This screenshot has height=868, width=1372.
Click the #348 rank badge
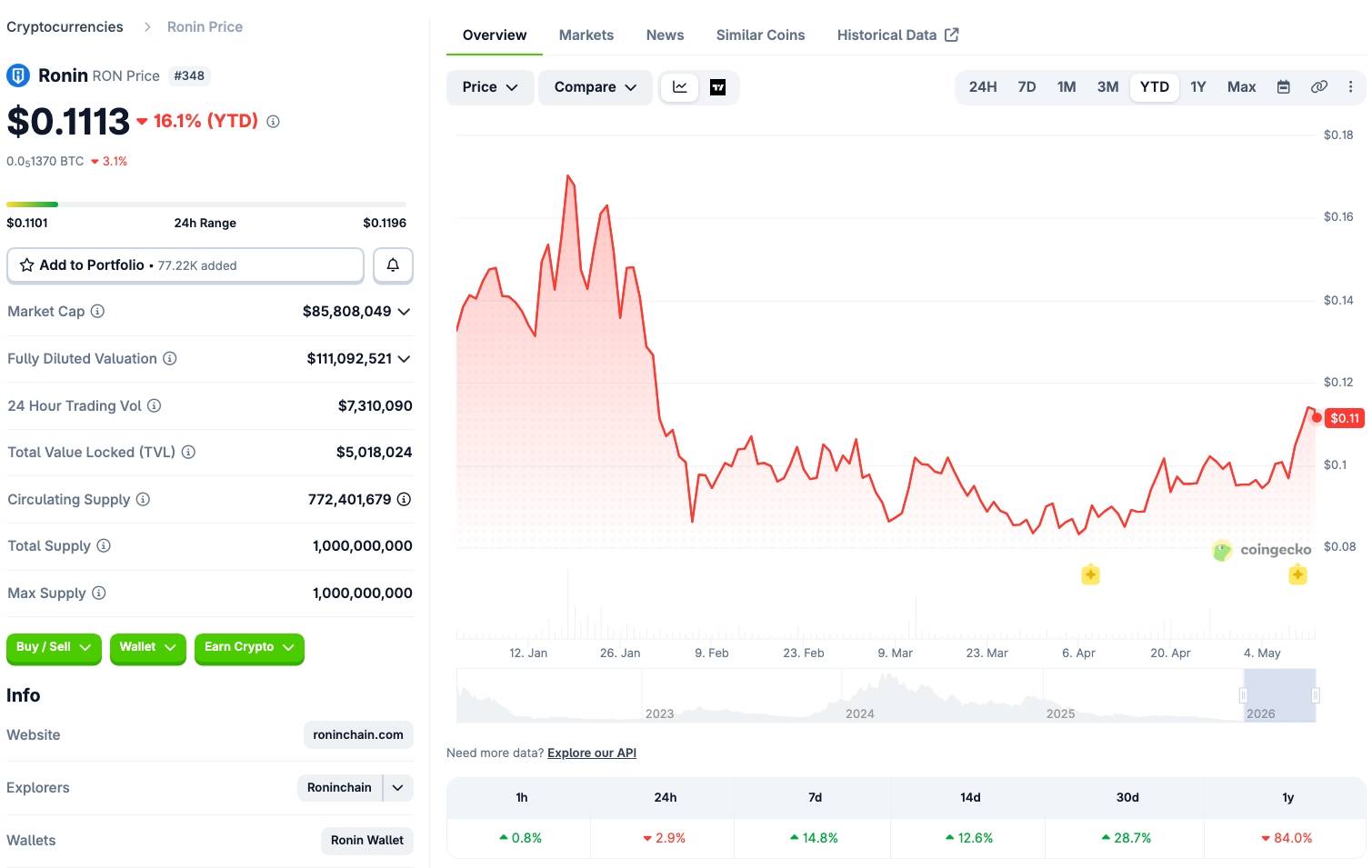189,75
